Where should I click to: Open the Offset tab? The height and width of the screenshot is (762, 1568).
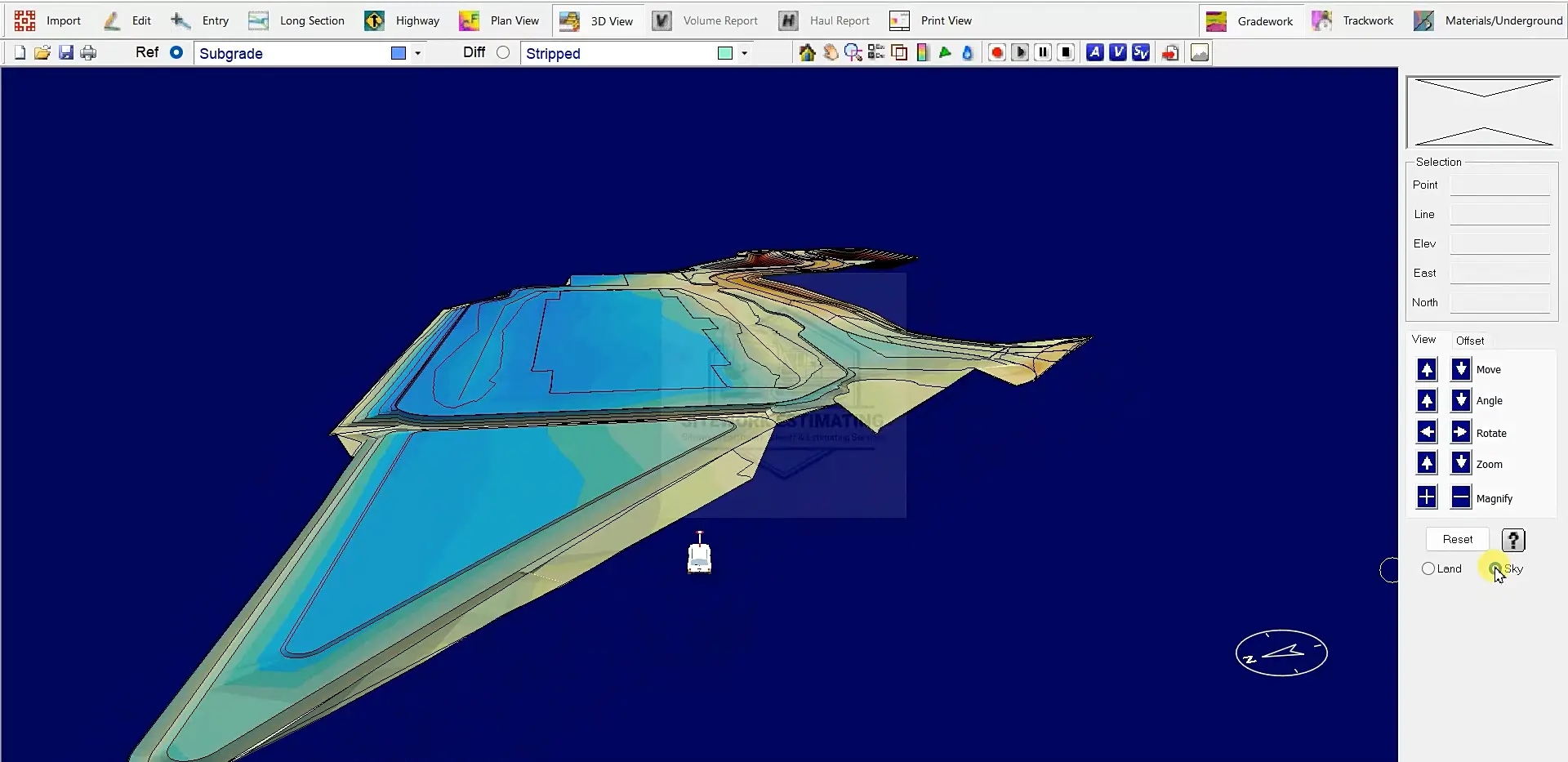[x=1470, y=341]
